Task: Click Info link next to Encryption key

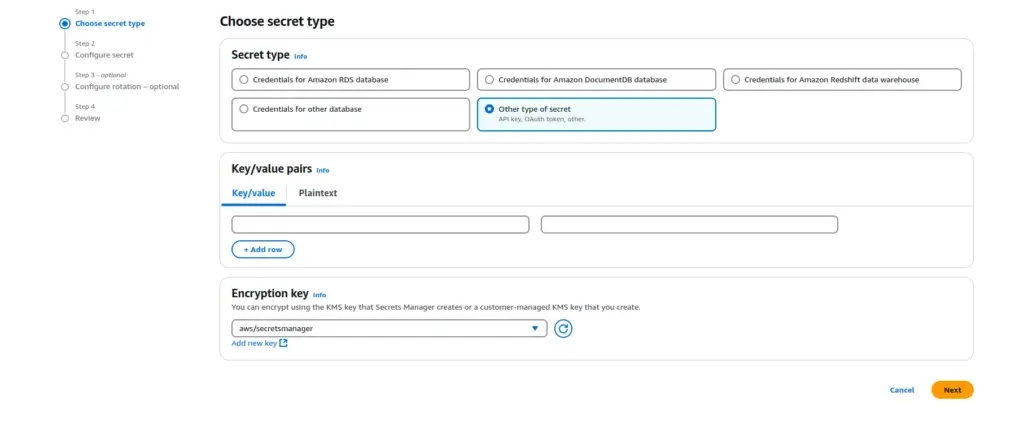Action: pos(319,295)
